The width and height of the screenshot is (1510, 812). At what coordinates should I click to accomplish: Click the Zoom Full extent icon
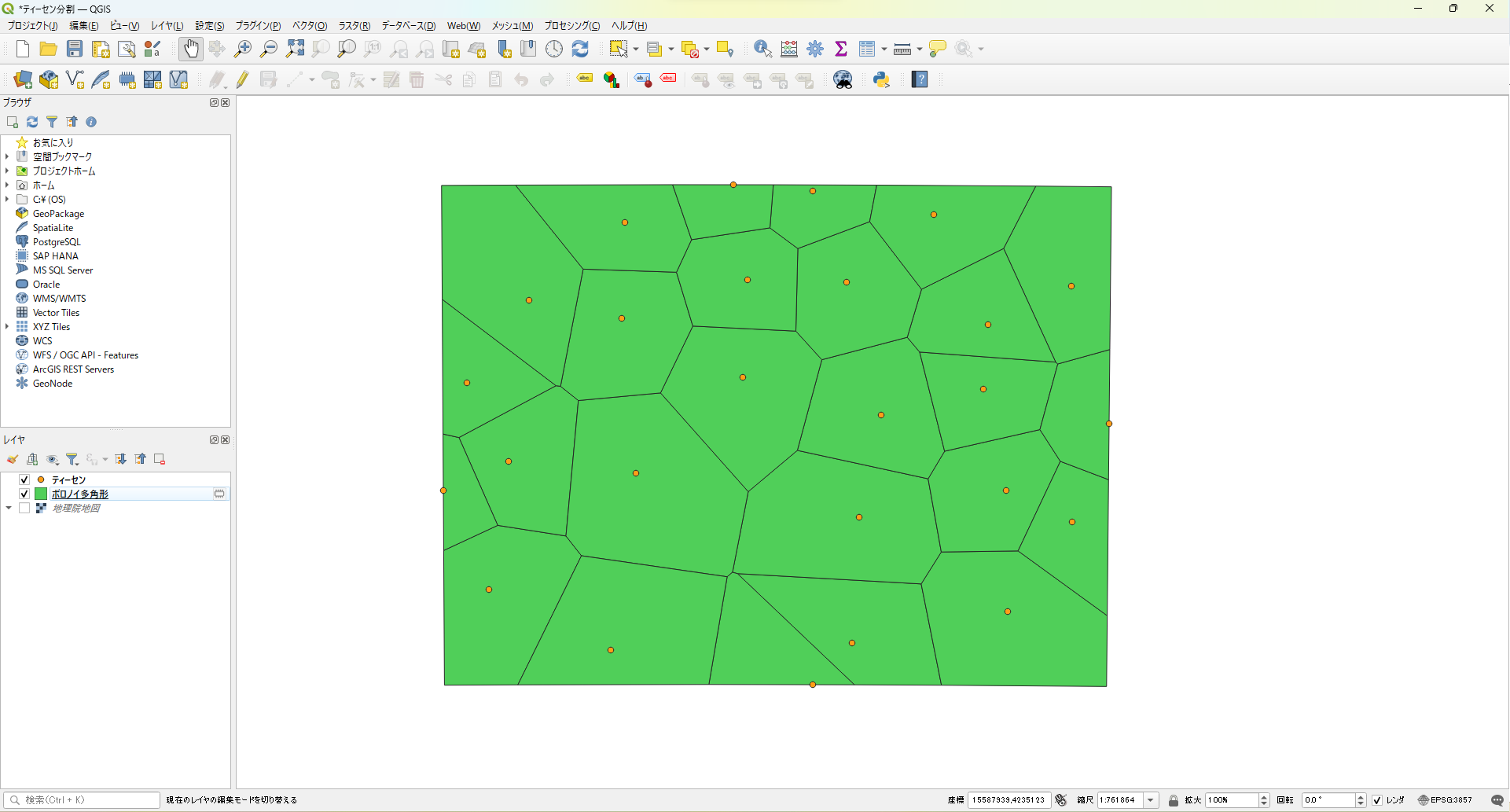coord(295,49)
